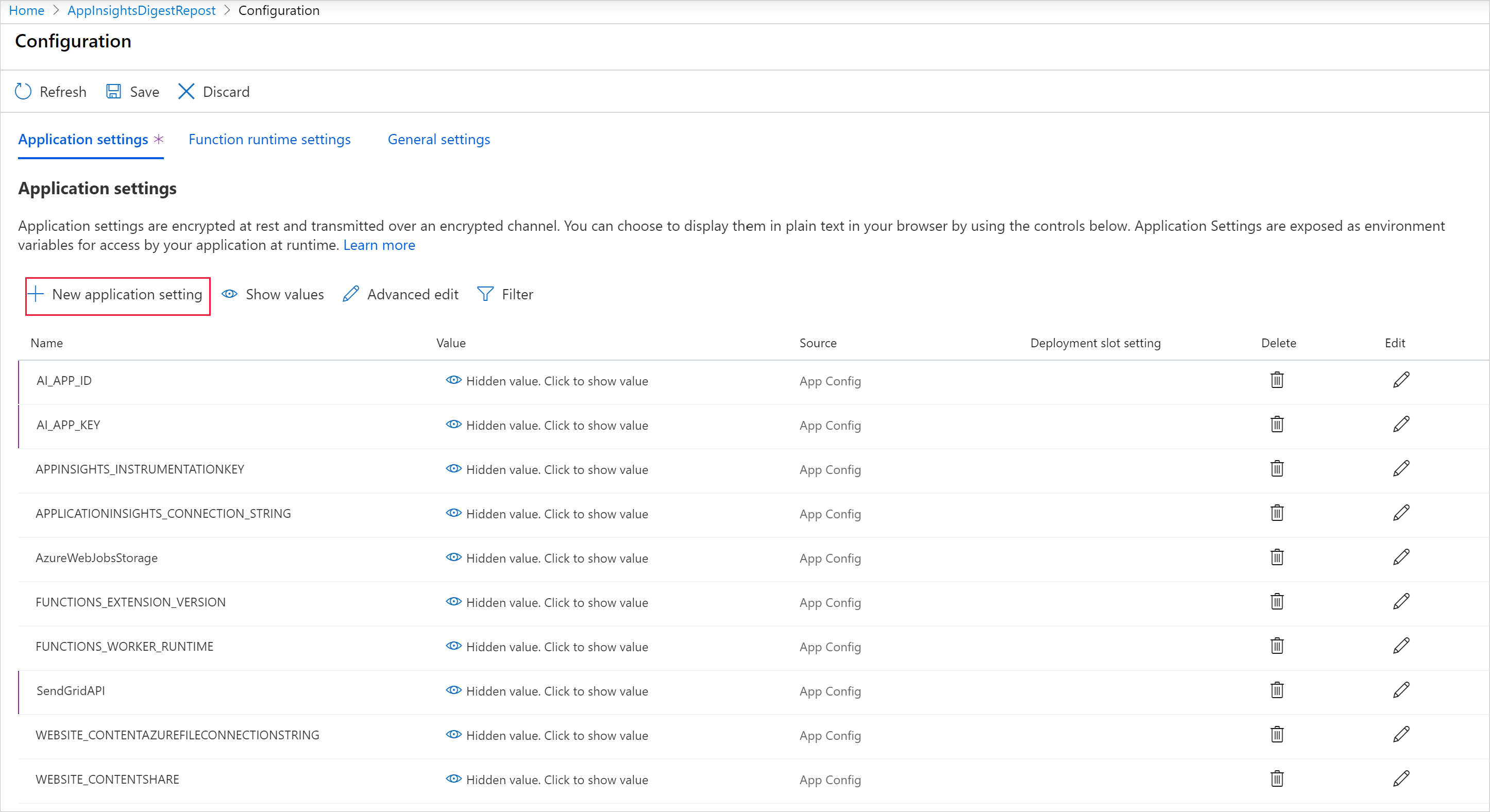Click the Refresh toolbar button
This screenshot has width=1490, height=812.
click(50, 91)
